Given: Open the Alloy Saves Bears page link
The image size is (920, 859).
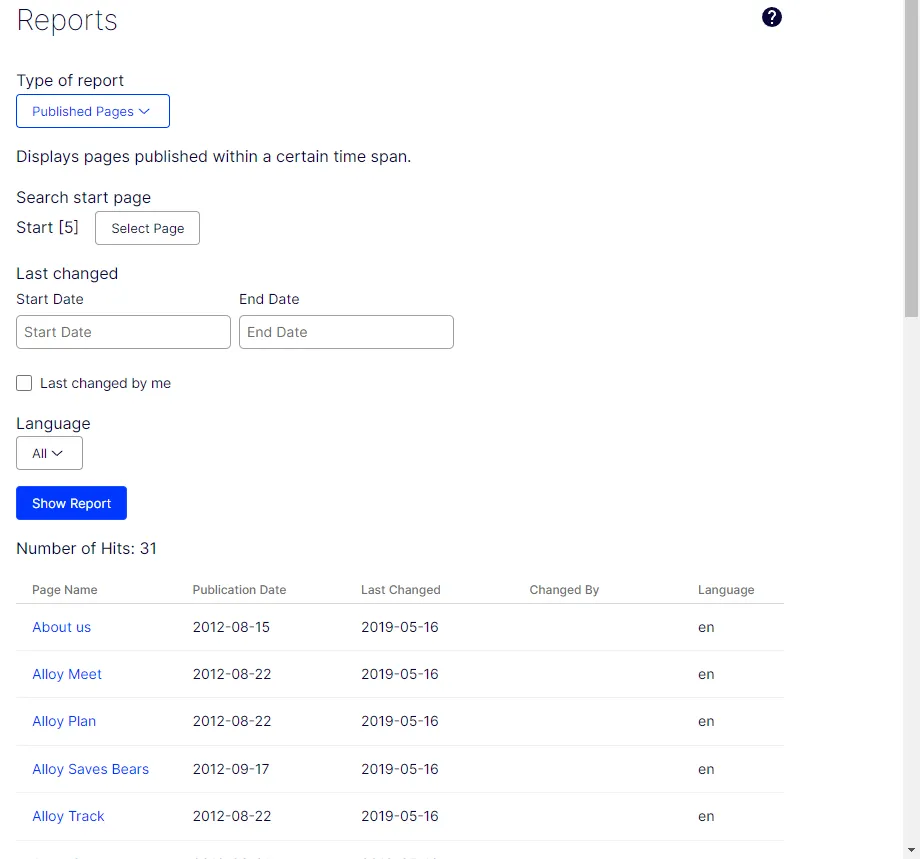Looking at the screenshot, I should tap(90, 769).
